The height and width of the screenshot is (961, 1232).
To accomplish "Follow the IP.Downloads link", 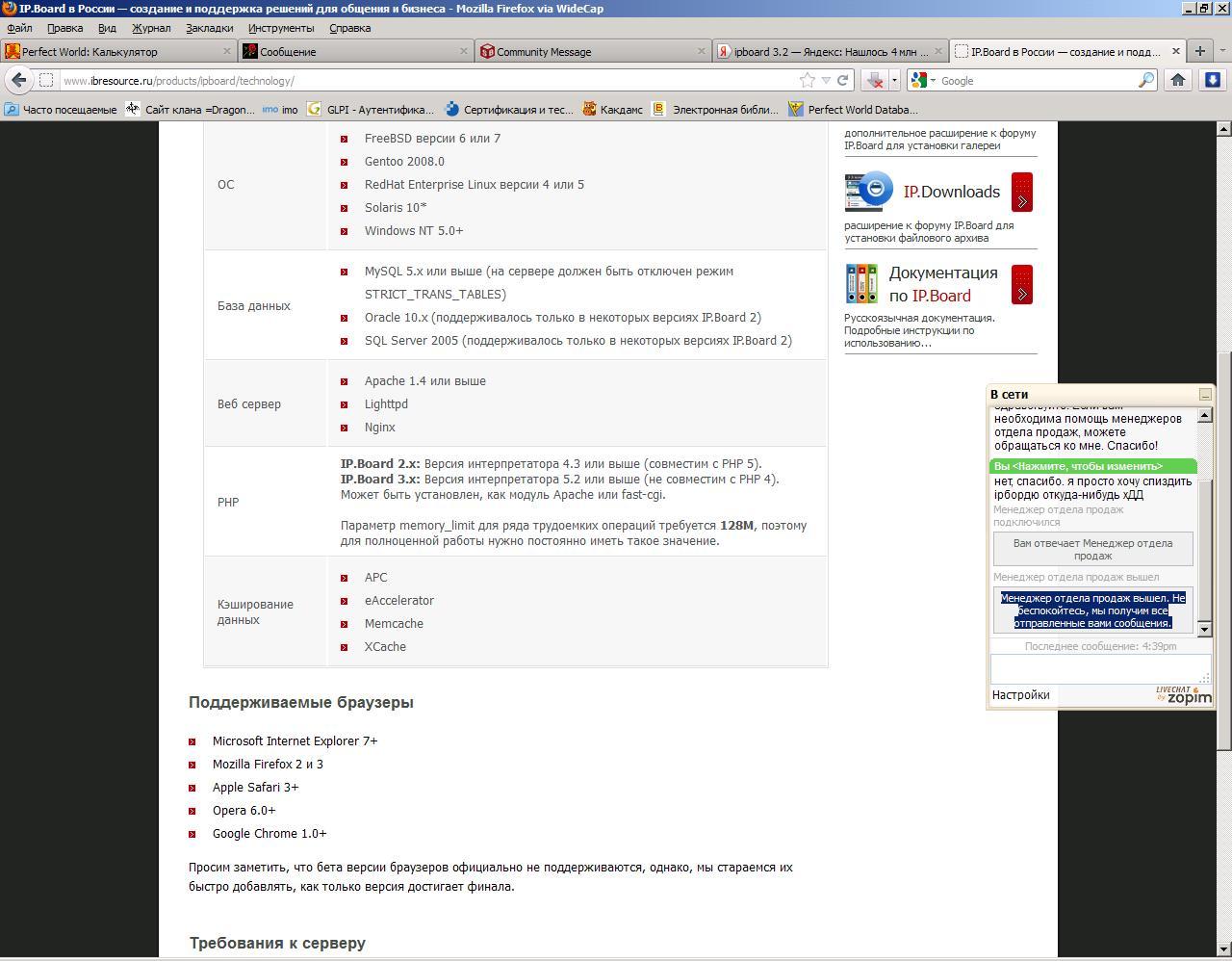I will coord(951,192).
